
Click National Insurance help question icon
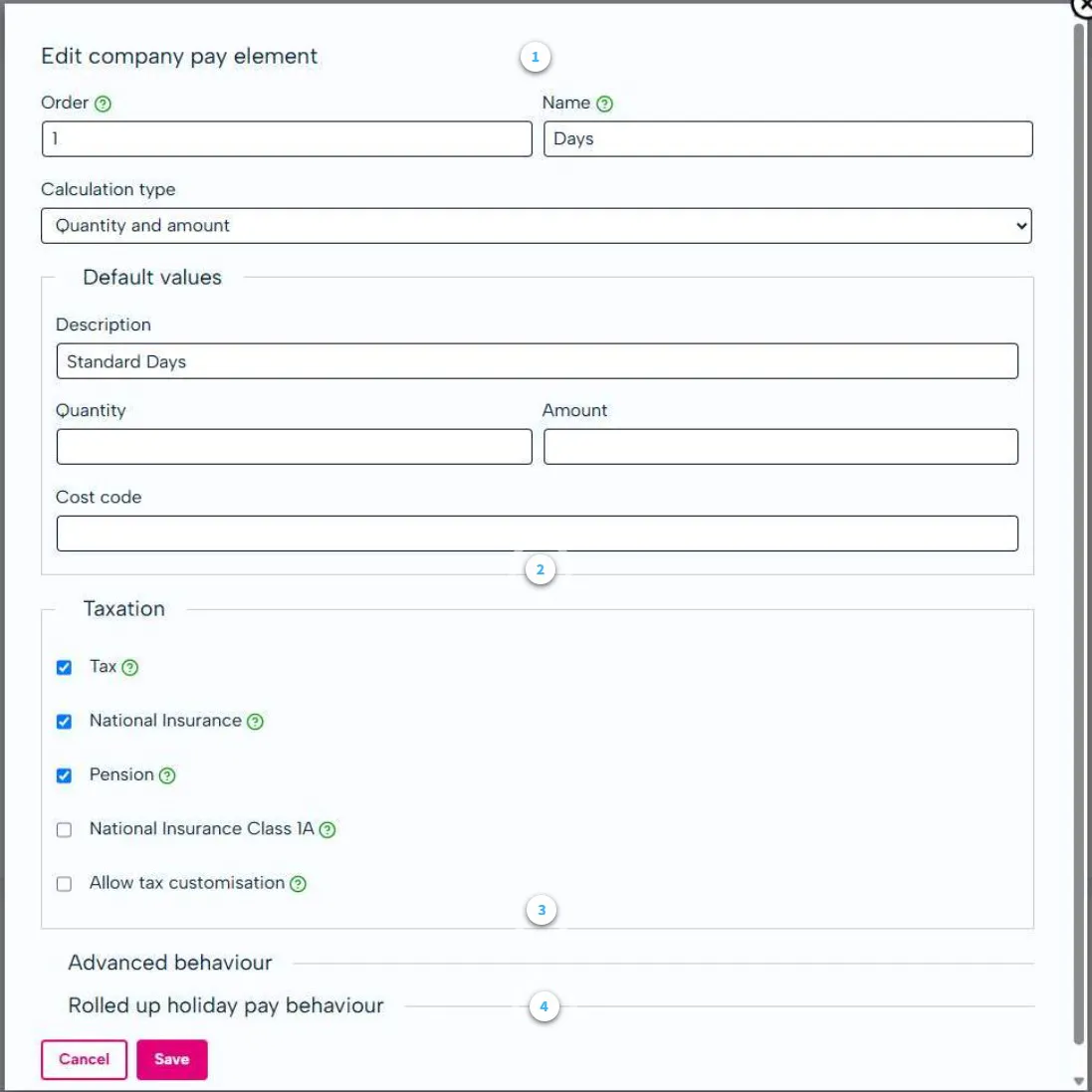coord(255,722)
